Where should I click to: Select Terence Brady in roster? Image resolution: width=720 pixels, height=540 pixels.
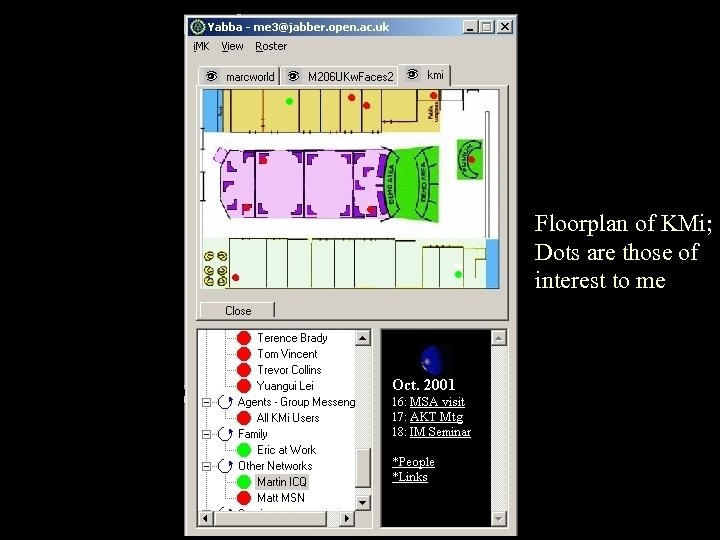click(292, 338)
